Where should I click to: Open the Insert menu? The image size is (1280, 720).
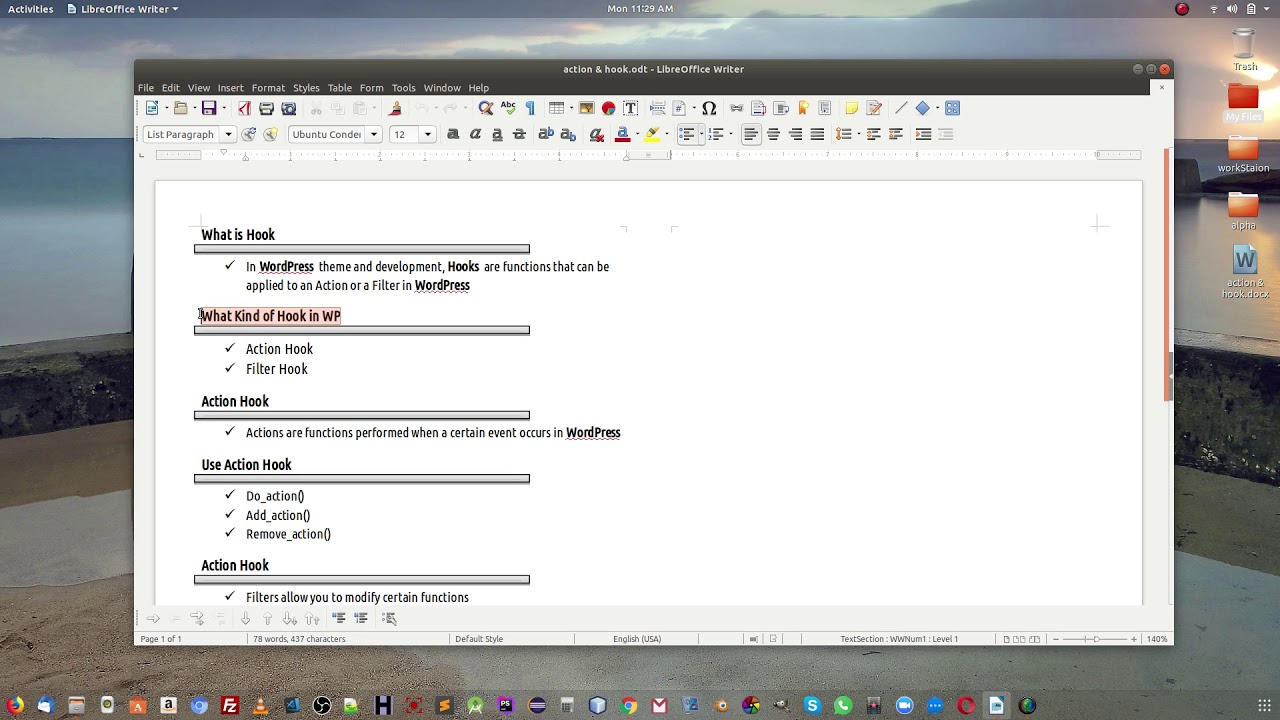(x=230, y=88)
